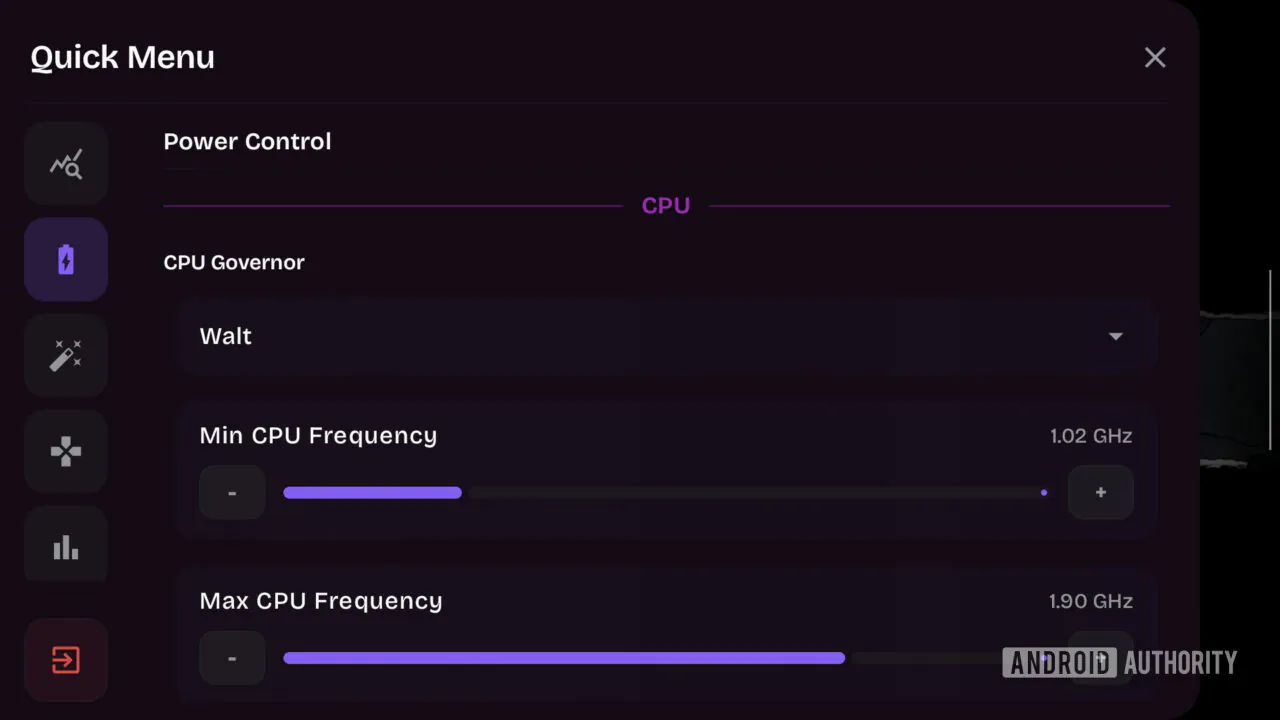Decrease Min CPU Frequency with minus button
Image resolution: width=1280 pixels, height=720 pixels.
tap(232, 493)
